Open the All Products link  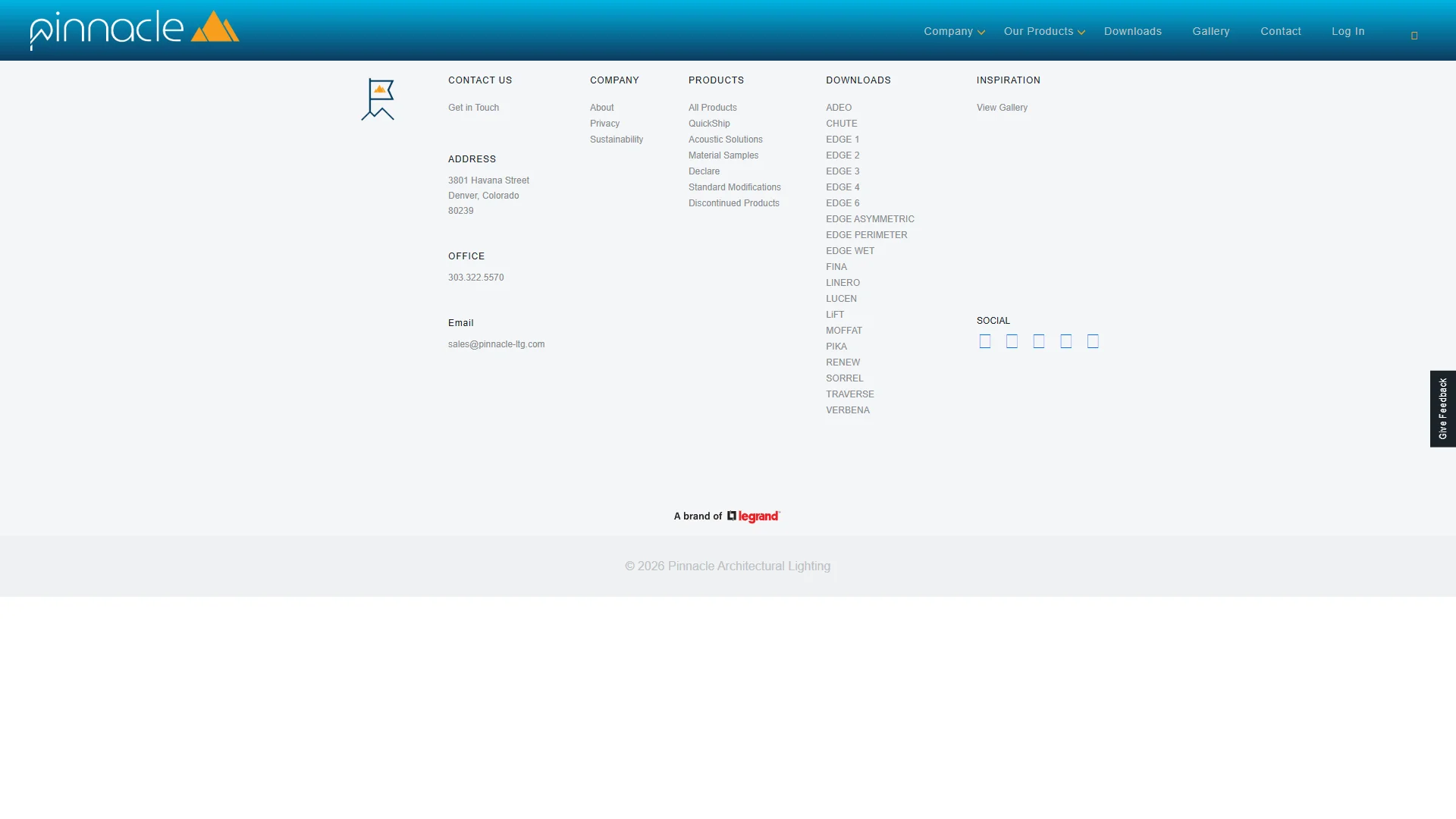point(712,108)
